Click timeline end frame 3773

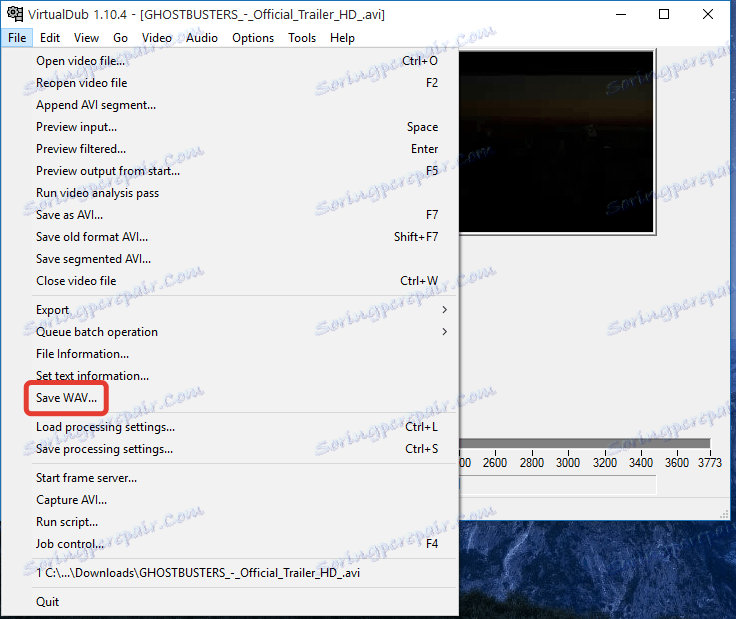point(710,463)
